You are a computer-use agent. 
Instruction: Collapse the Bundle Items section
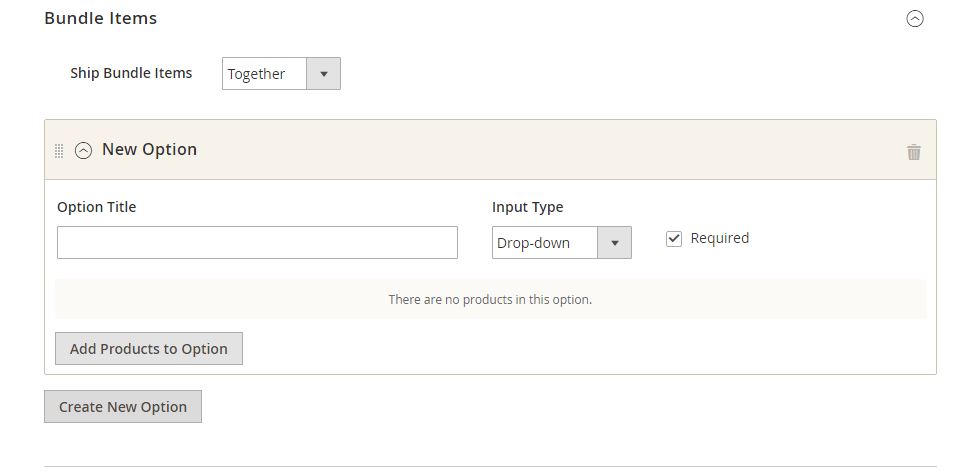point(915,19)
